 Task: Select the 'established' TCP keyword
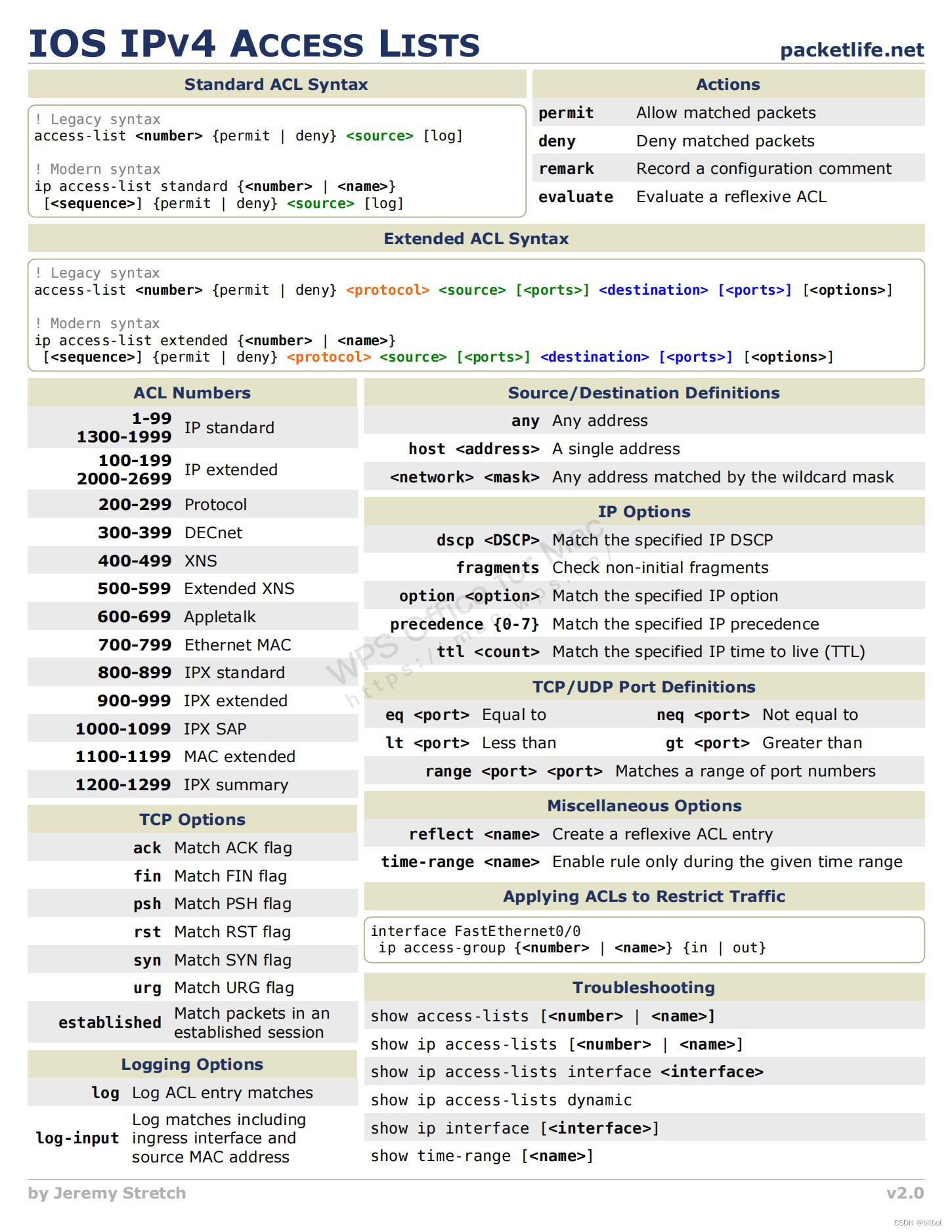click(110, 1023)
